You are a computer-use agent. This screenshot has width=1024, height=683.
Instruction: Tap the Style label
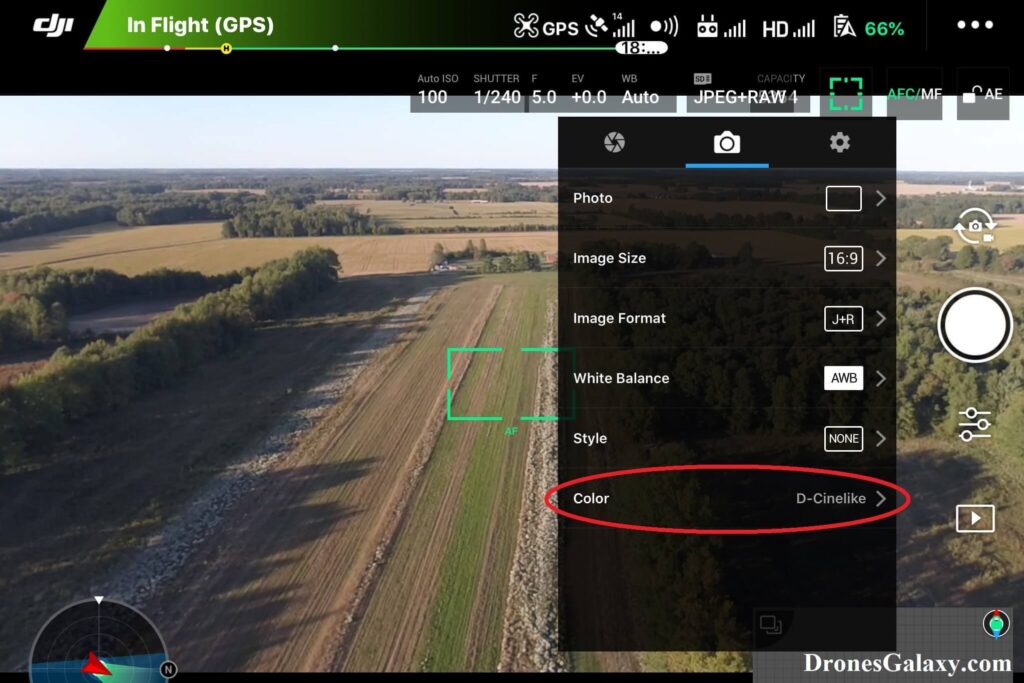pyautogui.click(x=590, y=439)
